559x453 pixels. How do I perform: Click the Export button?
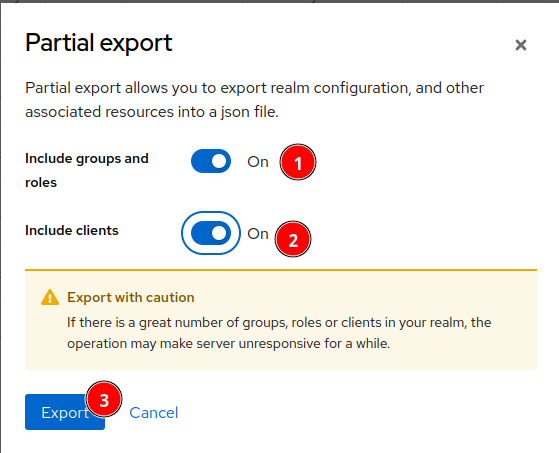[65, 412]
